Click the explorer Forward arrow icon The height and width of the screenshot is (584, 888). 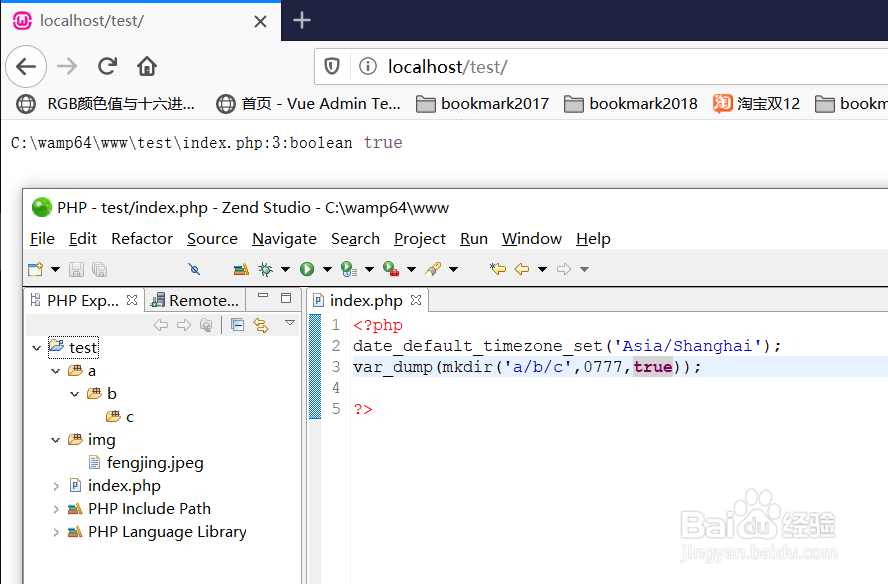pyautogui.click(x=184, y=325)
